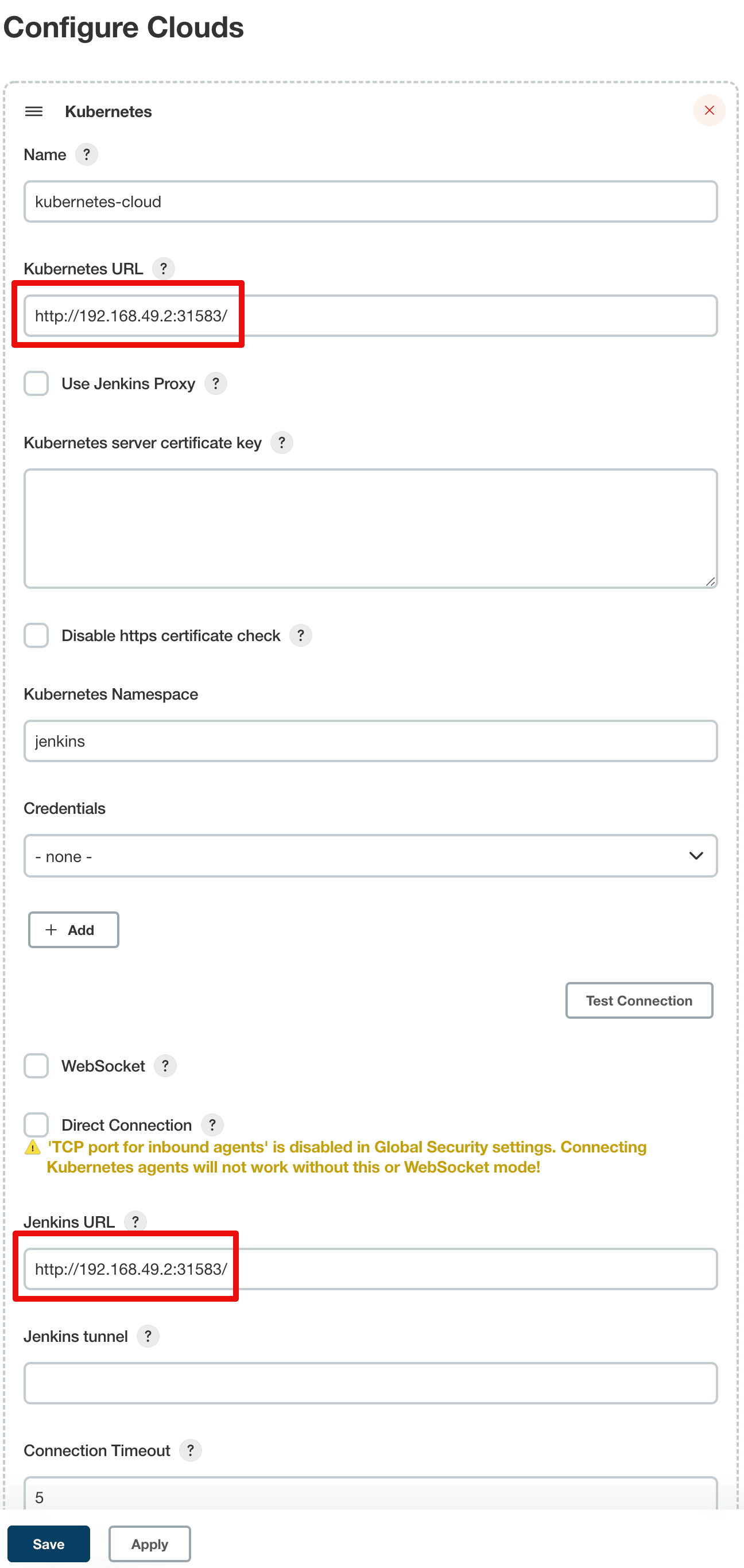Image resolution: width=744 pixels, height=1568 pixels.
Task: Click the Name field help icon
Action: pyautogui.click(x=87, y=154)
